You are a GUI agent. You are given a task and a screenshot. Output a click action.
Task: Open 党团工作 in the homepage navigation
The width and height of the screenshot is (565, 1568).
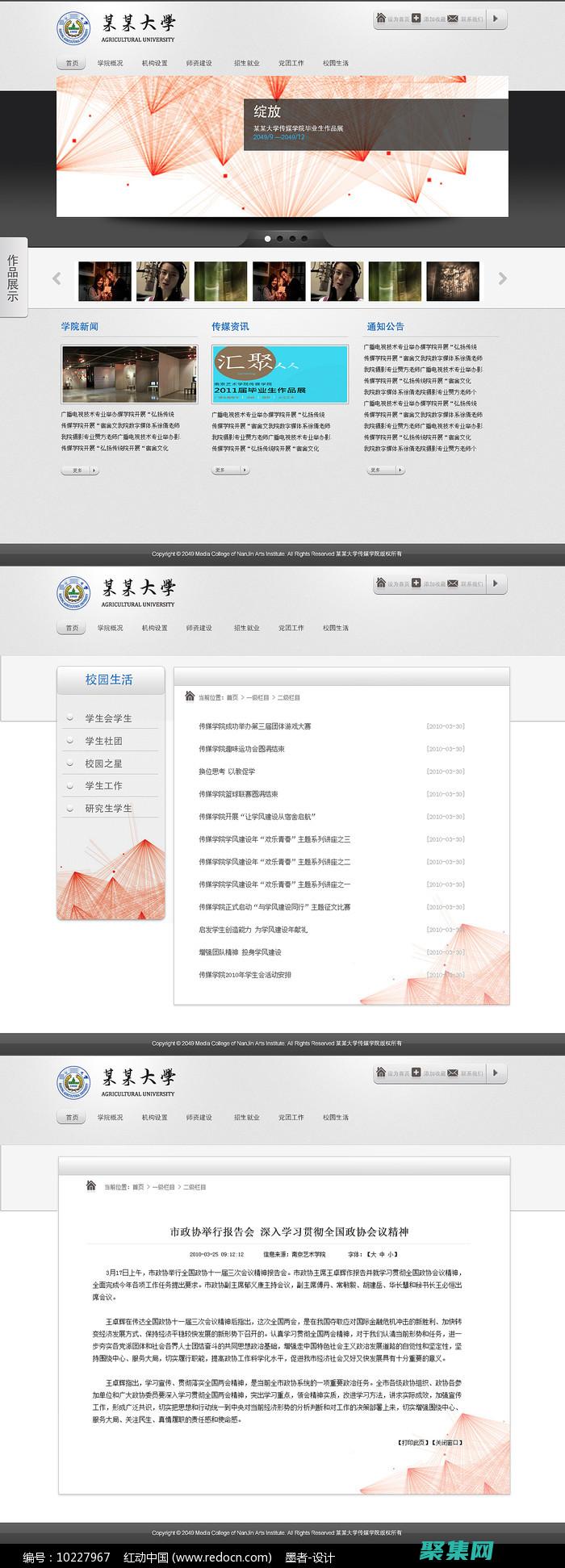click(x=291, y=63)
